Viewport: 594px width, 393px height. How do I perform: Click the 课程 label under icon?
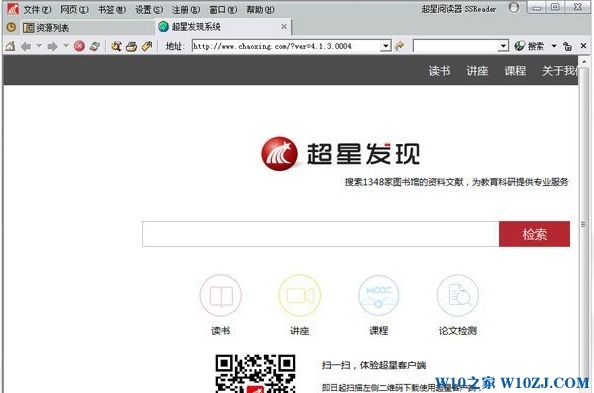point(378,331)
